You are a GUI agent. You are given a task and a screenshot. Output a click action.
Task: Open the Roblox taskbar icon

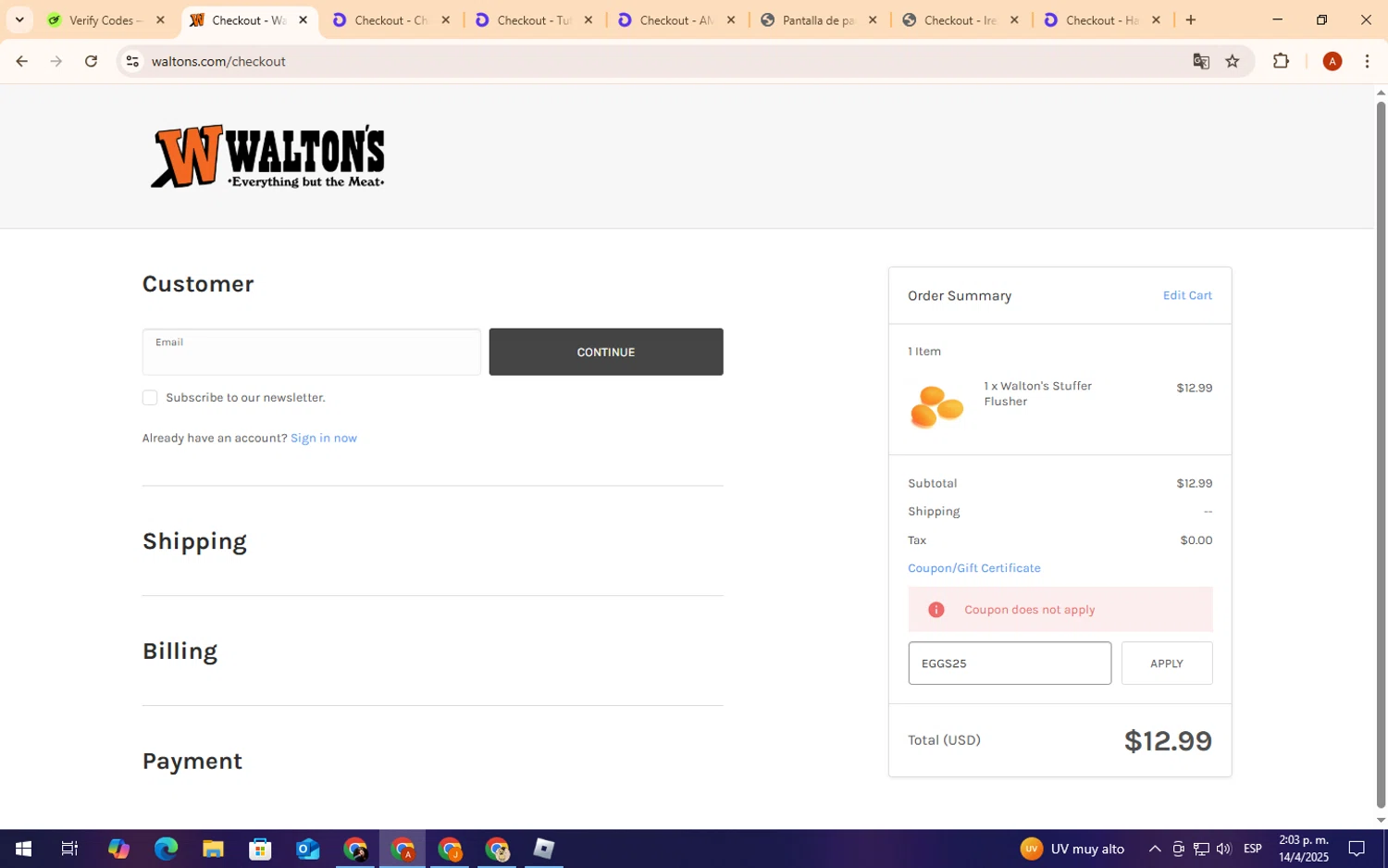tap(543, 849)
